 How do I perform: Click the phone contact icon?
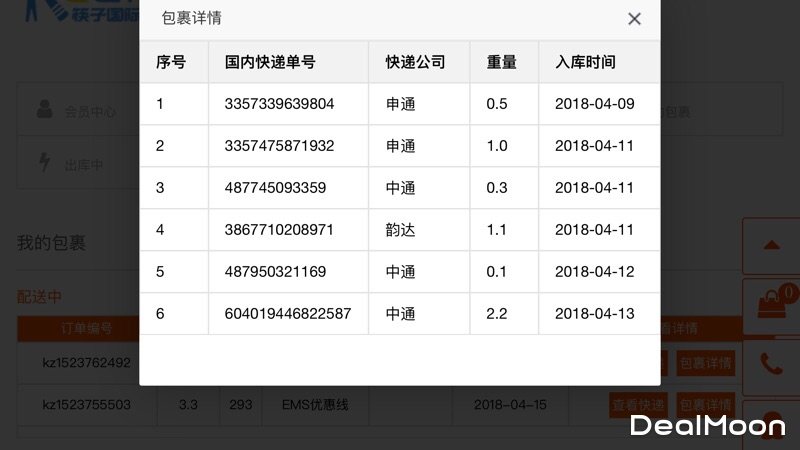coord(771,363)
